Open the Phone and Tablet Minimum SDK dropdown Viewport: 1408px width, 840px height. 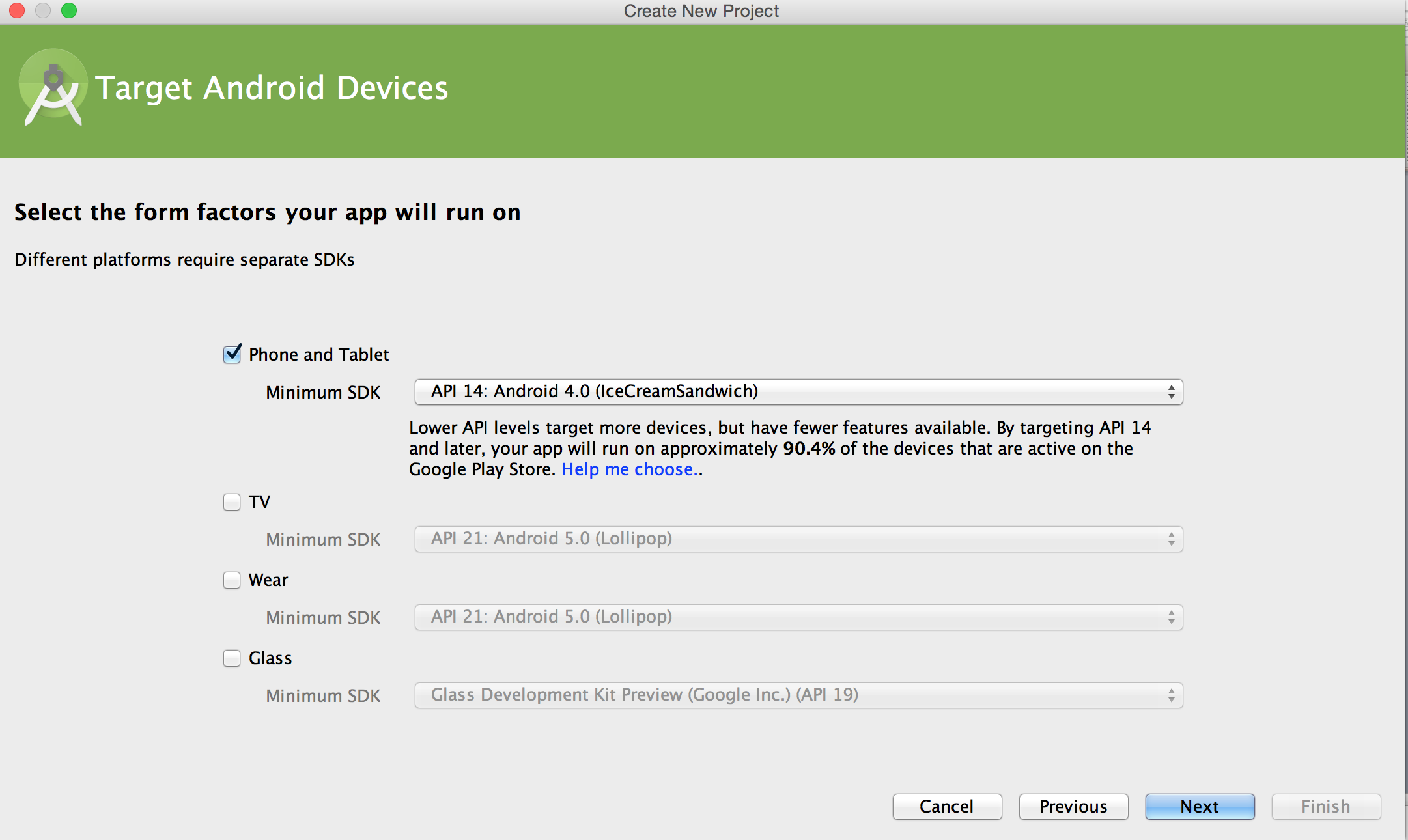pyautogui.click(x=798, y=392)
